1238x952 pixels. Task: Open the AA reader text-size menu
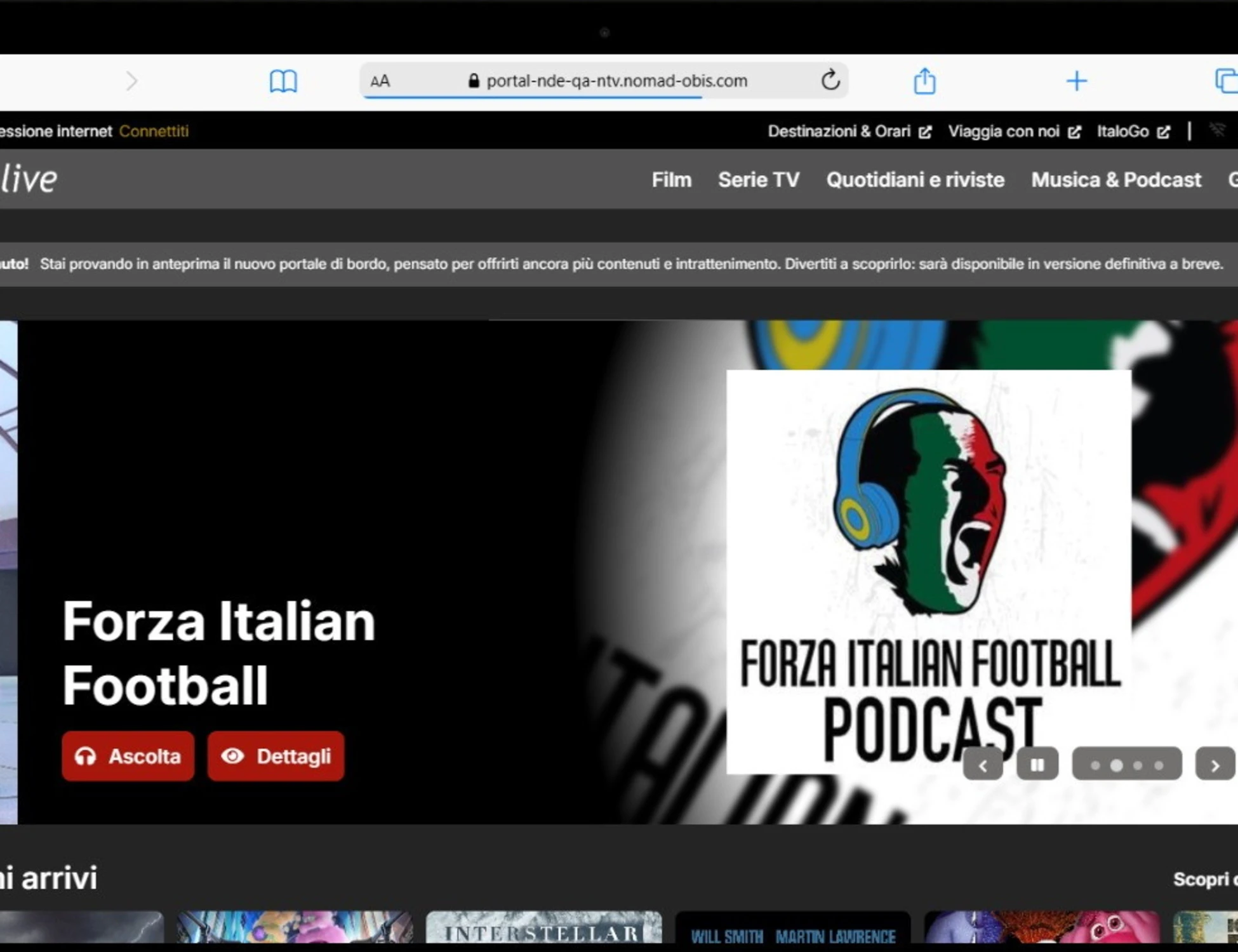pyautogui.click(x=380, y=81)
